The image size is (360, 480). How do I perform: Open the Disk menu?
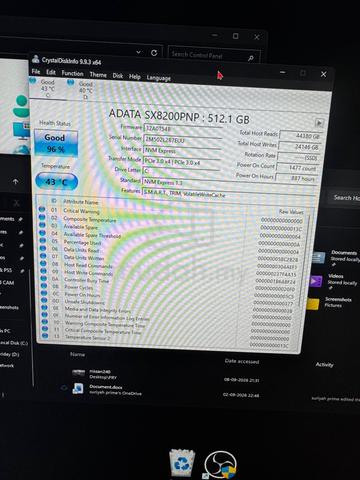118,76
